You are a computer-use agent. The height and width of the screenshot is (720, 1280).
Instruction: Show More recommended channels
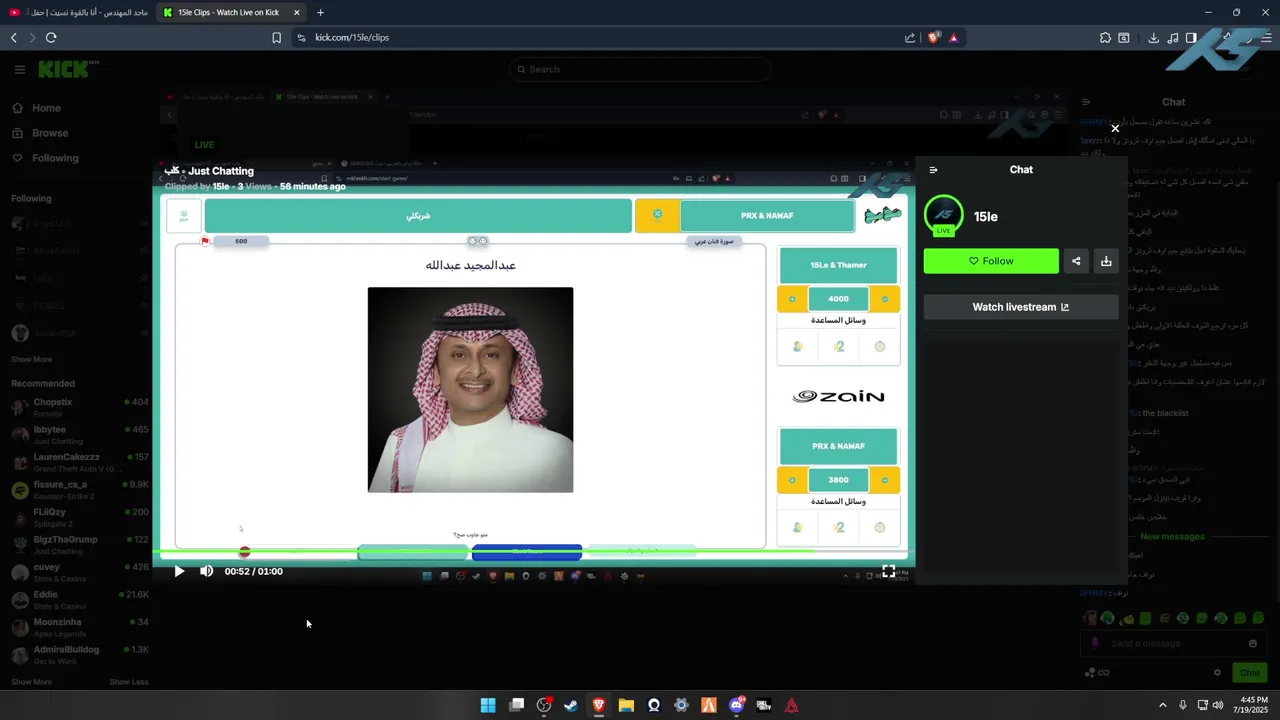[x=31, y=682]
